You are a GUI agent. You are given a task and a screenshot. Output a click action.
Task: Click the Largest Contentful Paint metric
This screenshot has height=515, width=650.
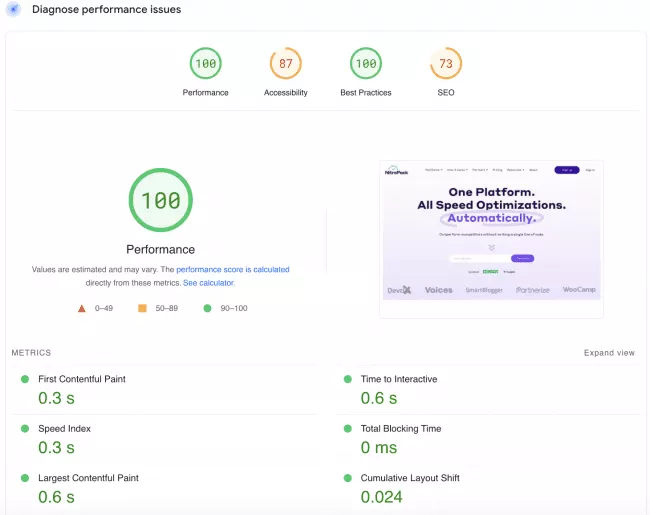click(88, 478)
